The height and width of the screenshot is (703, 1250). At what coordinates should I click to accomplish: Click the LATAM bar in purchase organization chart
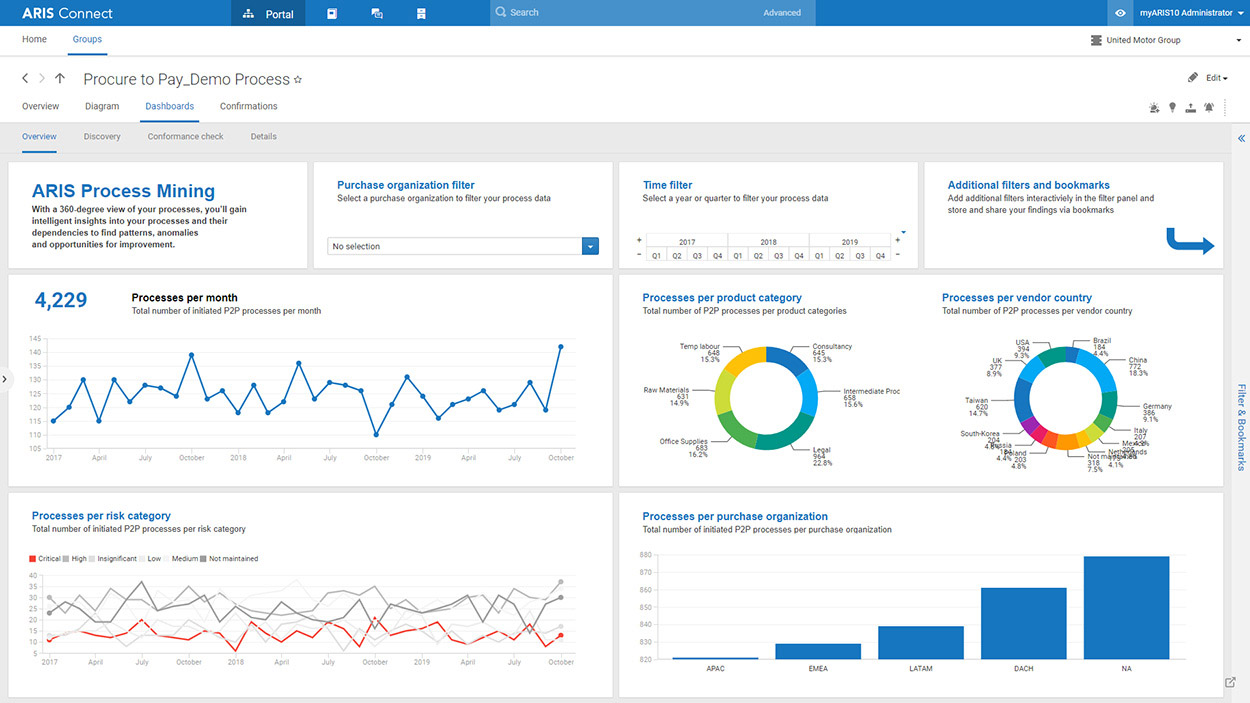coord(921,643)
